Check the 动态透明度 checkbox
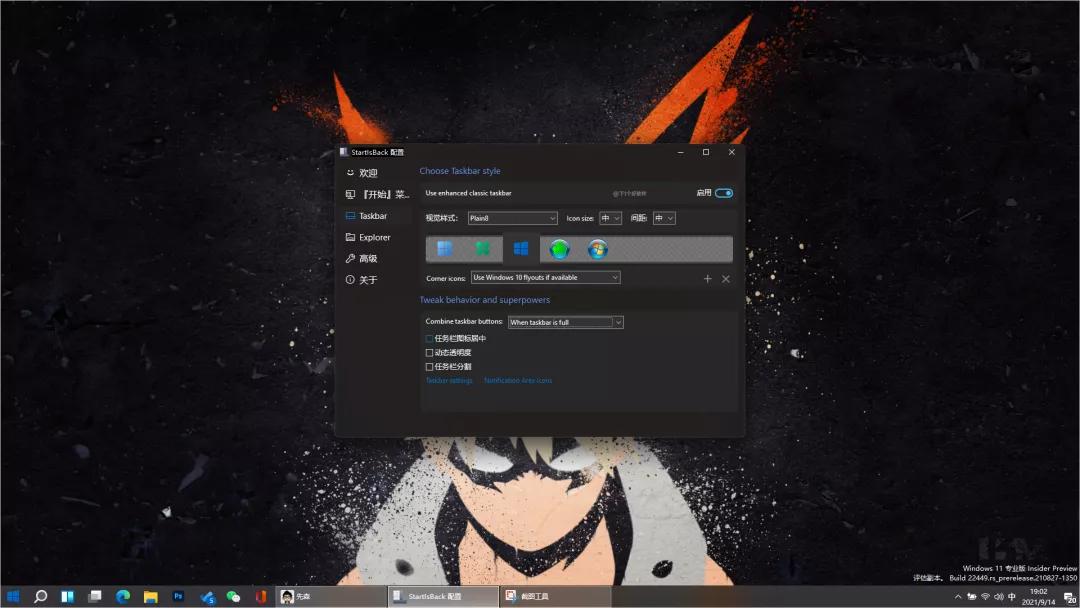1080x608 pixels. click(x=429, y=352)
